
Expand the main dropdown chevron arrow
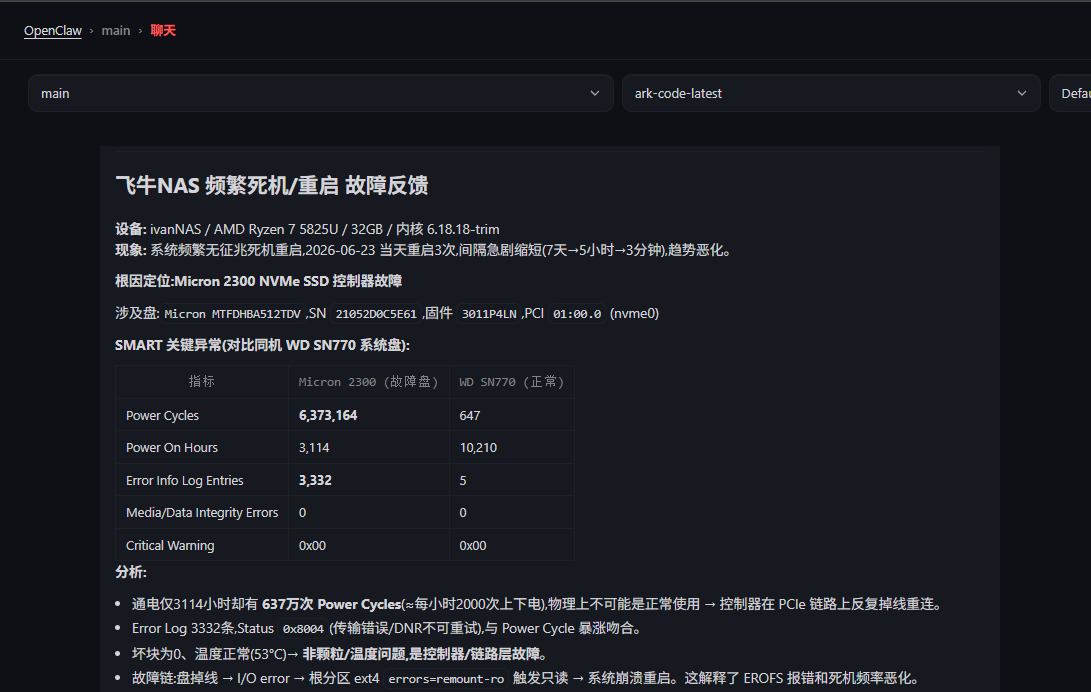click(594, 93)
